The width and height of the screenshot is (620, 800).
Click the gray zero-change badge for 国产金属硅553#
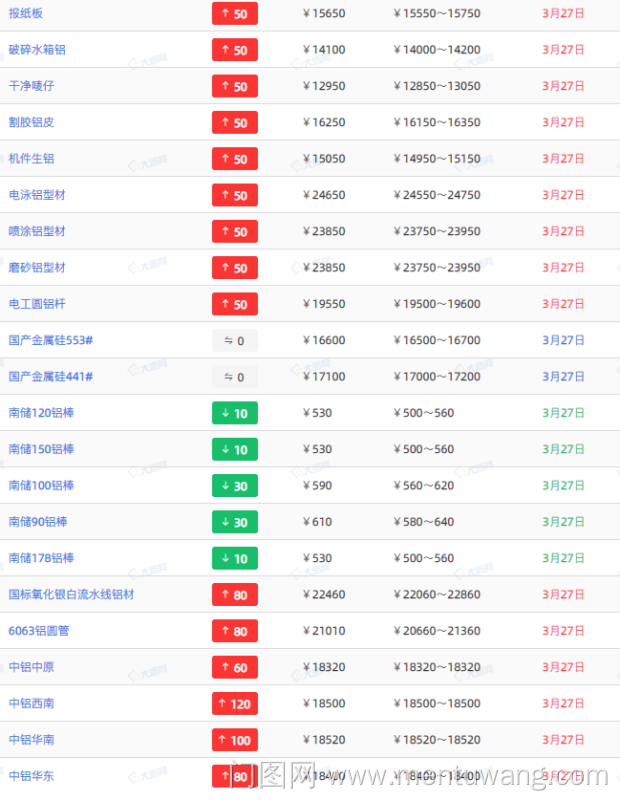click(x=235, y=340)
